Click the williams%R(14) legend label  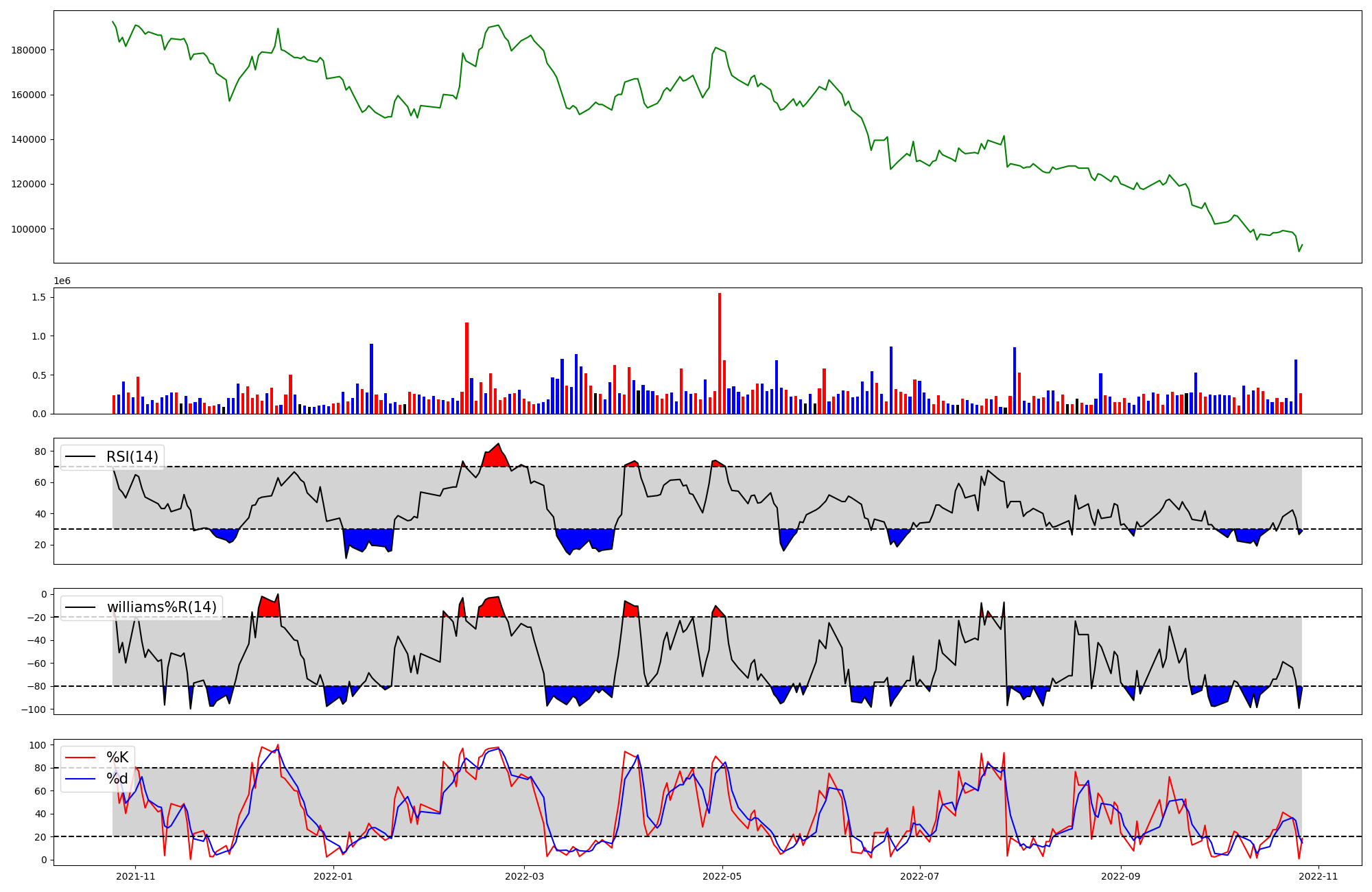[x=161, y=607]
